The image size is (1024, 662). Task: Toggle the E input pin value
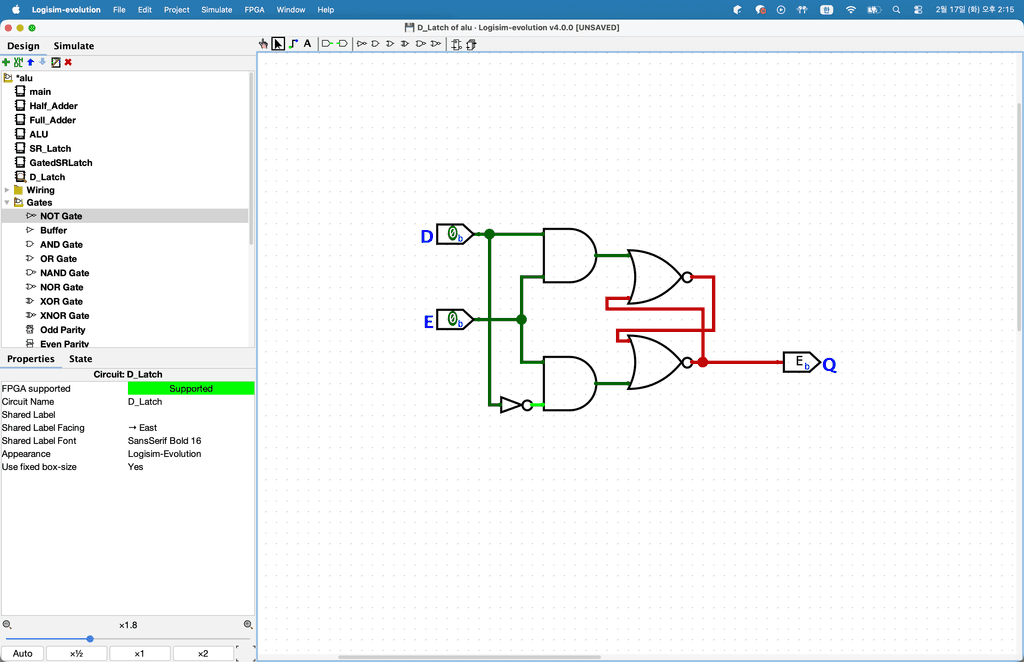[453, 319]
